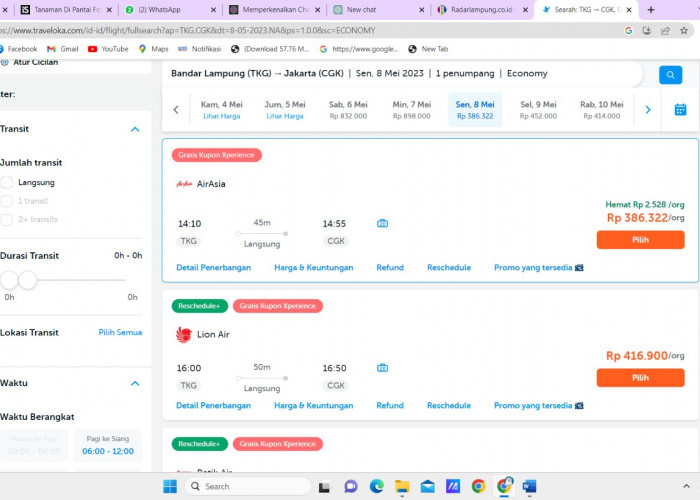Collapse the Transit filter section

pyautogui.click(x=135, y=129)
